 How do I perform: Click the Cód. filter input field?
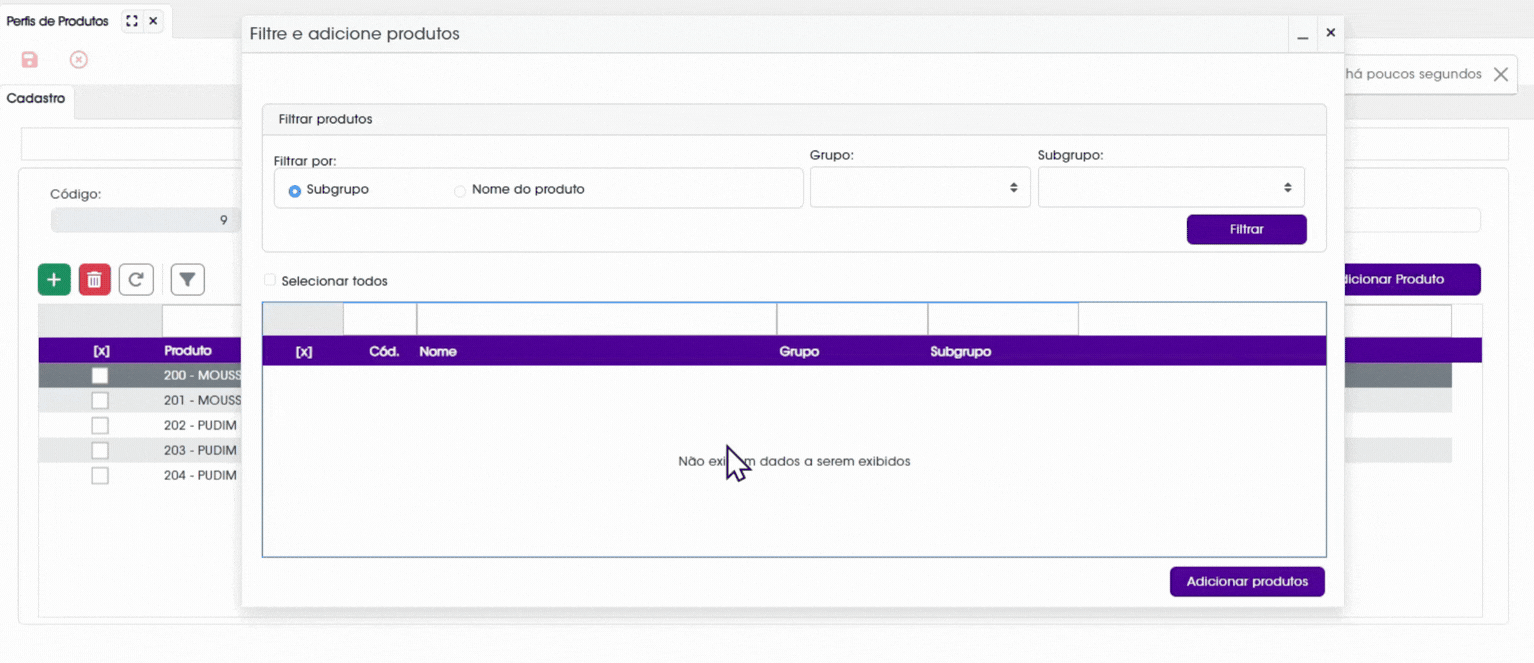click(380, 319)
